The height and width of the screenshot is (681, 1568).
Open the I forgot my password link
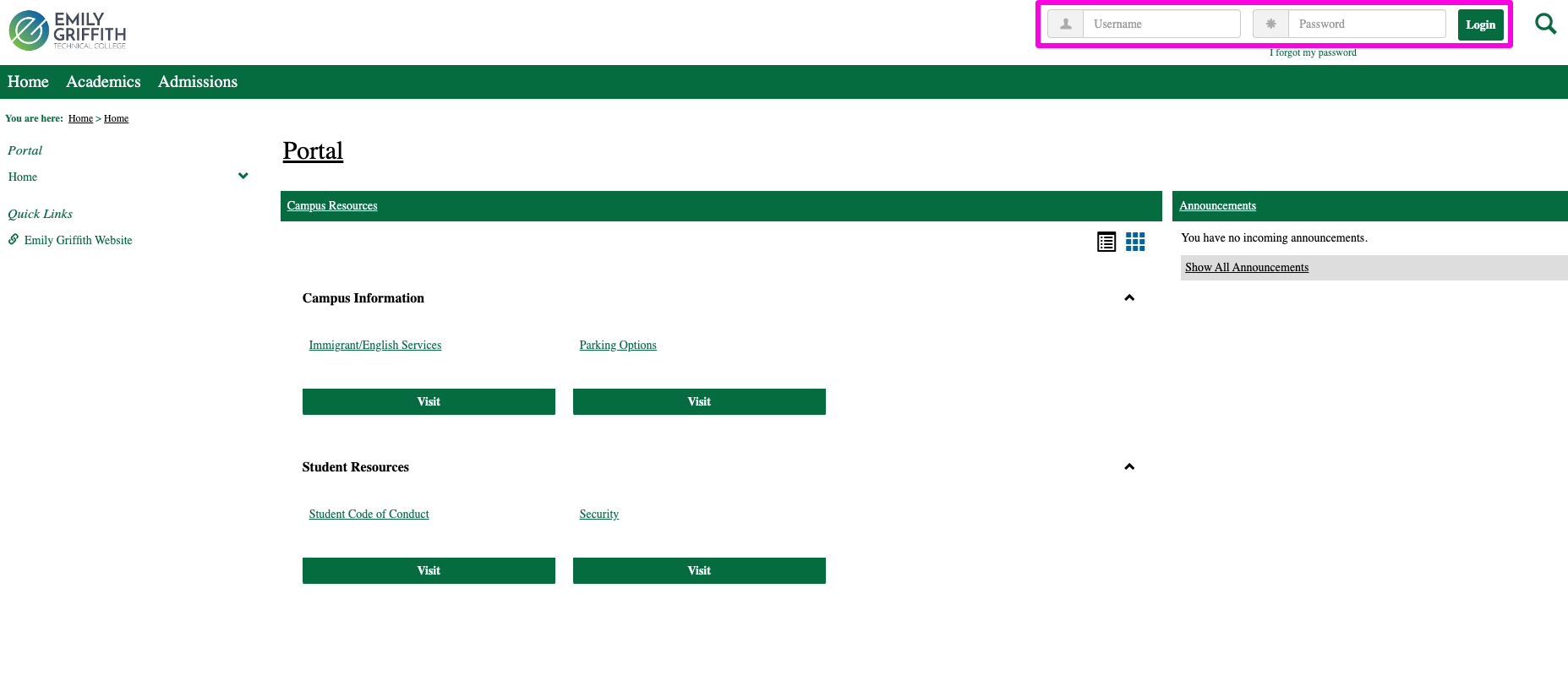pyautogui.click(x=1313, y=53)
